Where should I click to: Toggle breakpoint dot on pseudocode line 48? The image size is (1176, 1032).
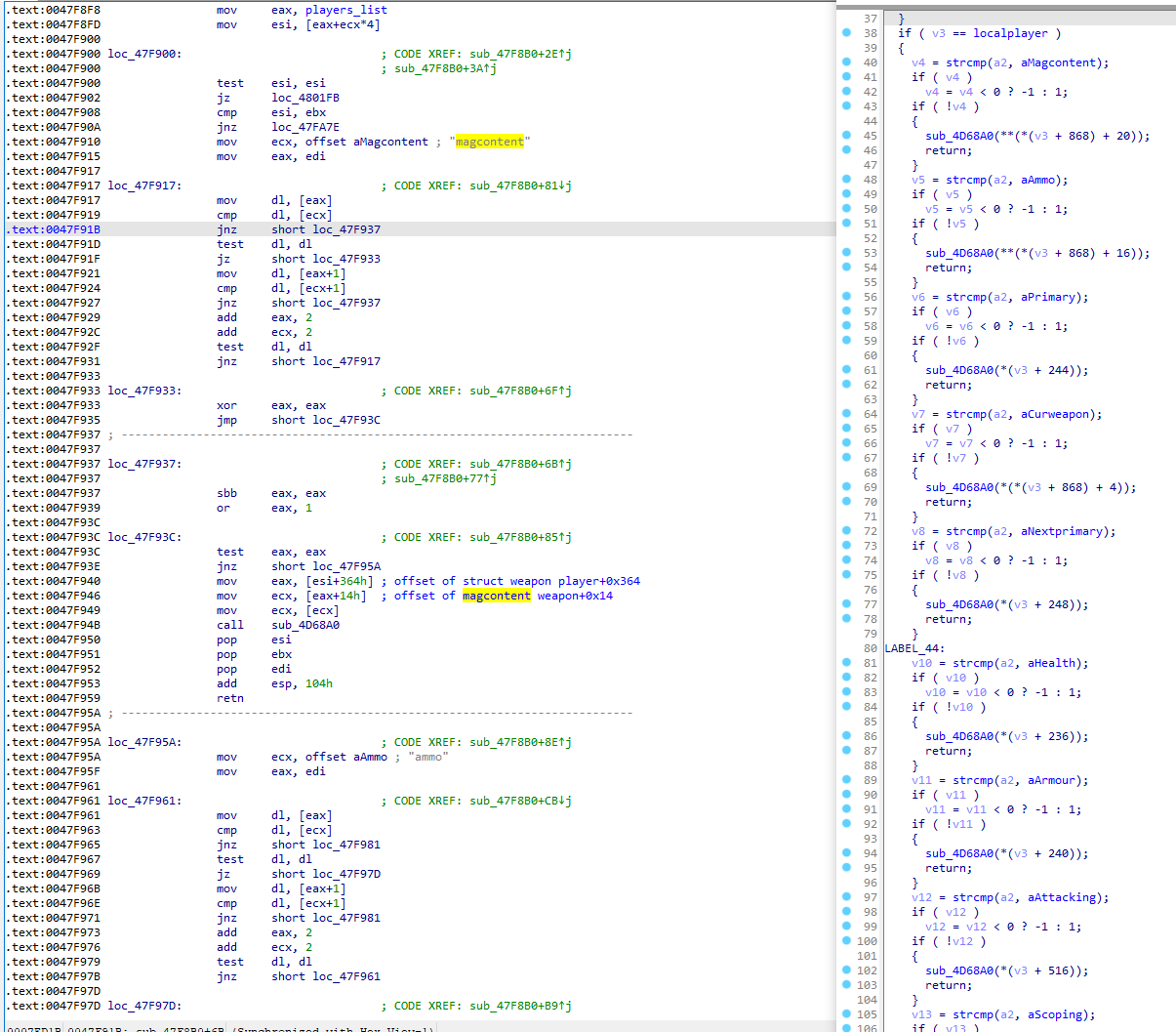pyautogui.click(x=846, y=180)
